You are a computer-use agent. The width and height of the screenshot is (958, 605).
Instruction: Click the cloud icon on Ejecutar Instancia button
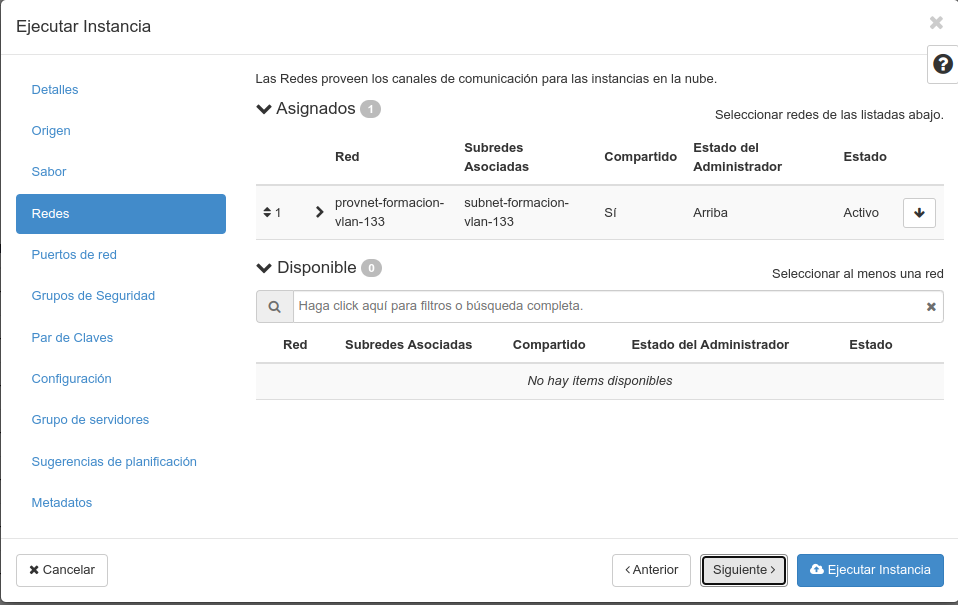coord(818,570)
